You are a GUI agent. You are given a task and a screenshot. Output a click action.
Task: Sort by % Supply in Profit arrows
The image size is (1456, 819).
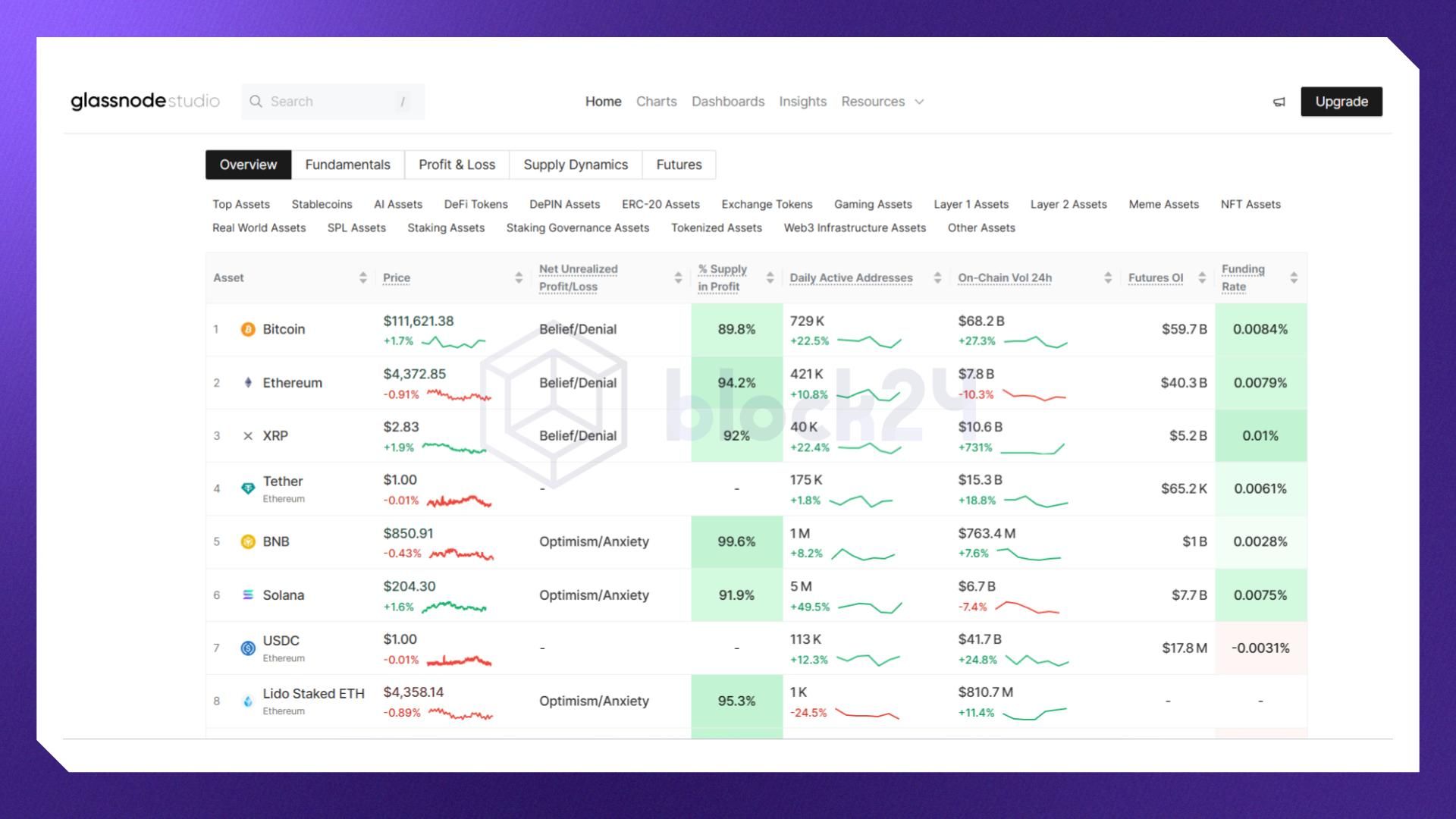click(x=770, y=278)
